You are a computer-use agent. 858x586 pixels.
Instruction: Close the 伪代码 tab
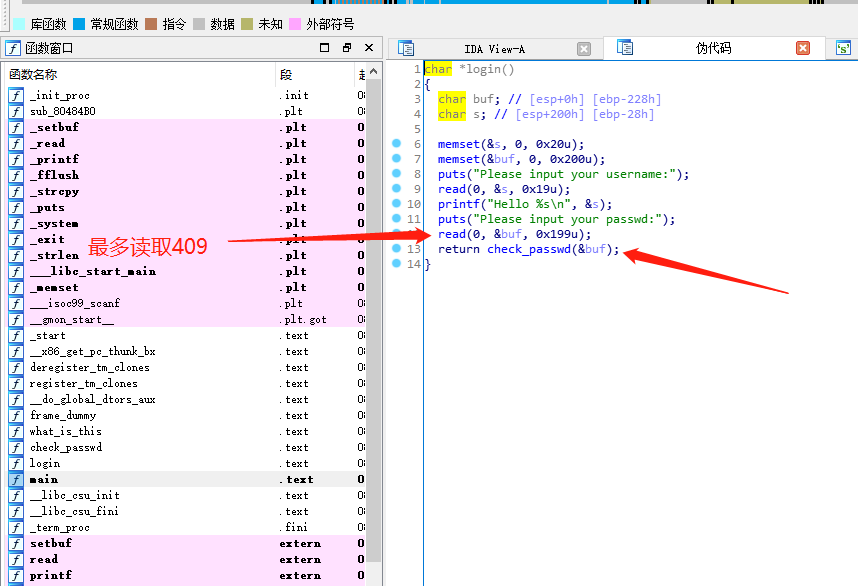[x=803, y=48]
